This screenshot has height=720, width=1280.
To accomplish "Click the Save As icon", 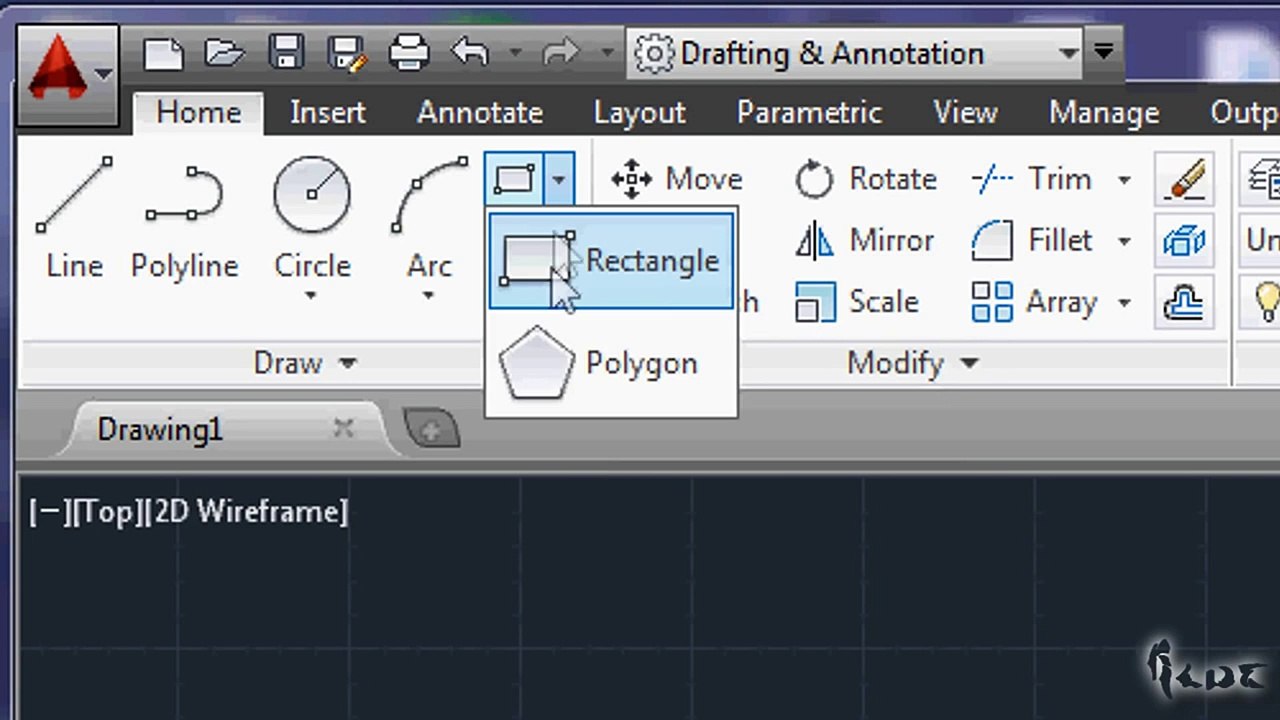I will coord(347,52).
